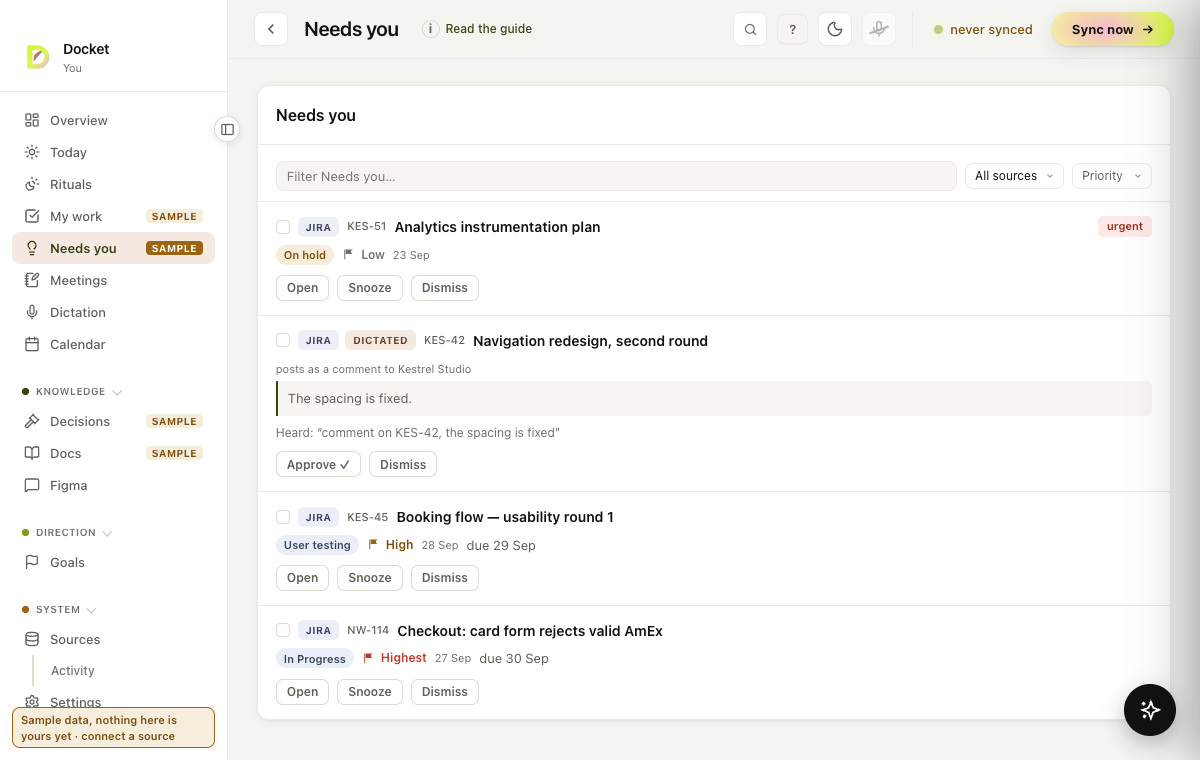1200x760 pixels.
Task: Open Rituals in the sidebar
Action: pos(113,184)
